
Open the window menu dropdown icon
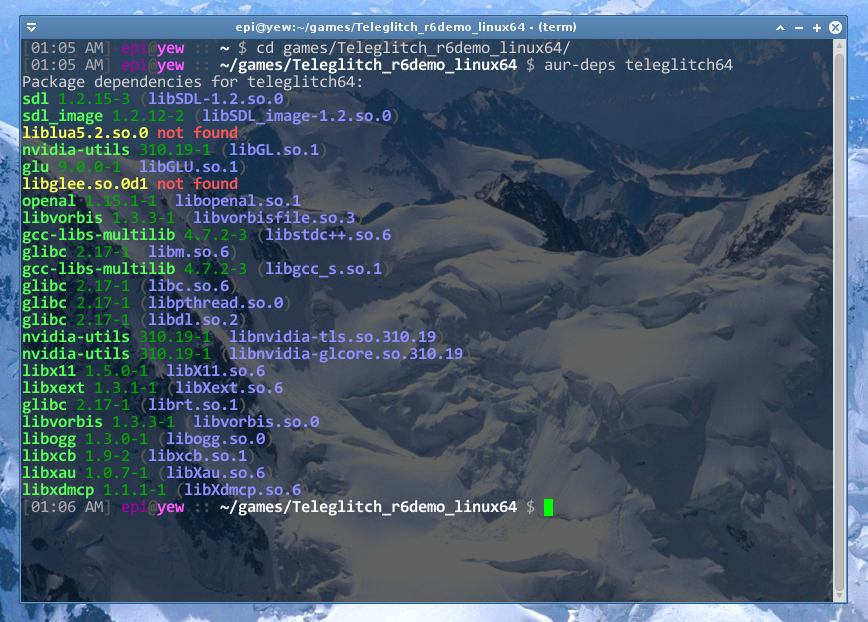32,27
